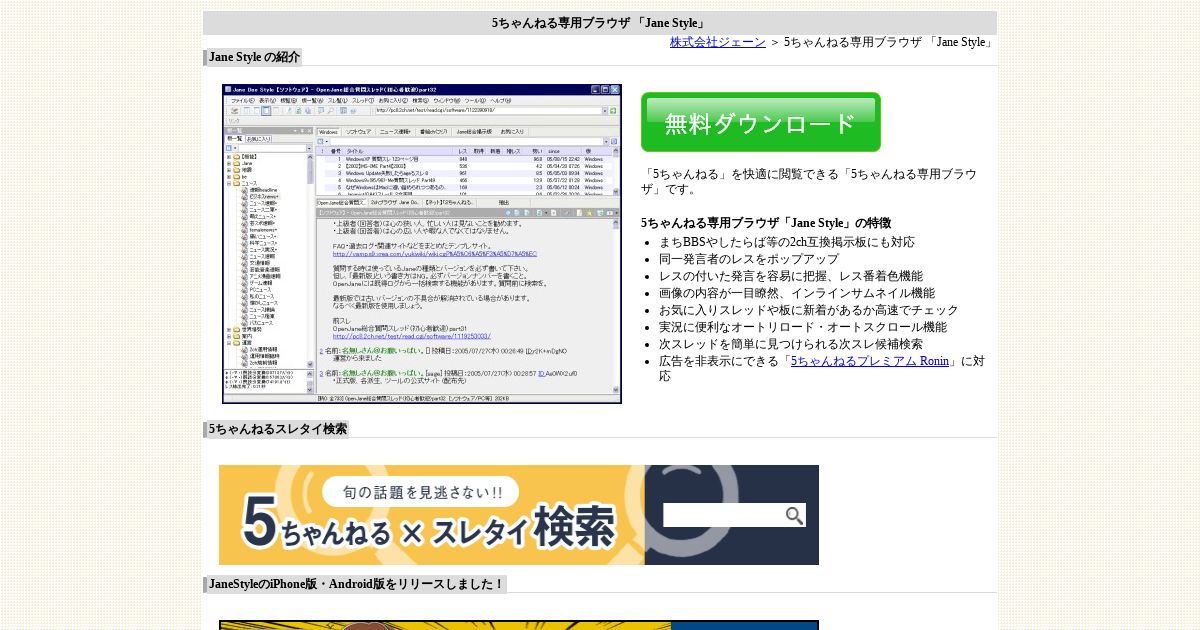Select the JaneStyleのiPhone版・Android版 release heading
Image resolution: width=1200 pixels, height=630 pixels.
357,584
